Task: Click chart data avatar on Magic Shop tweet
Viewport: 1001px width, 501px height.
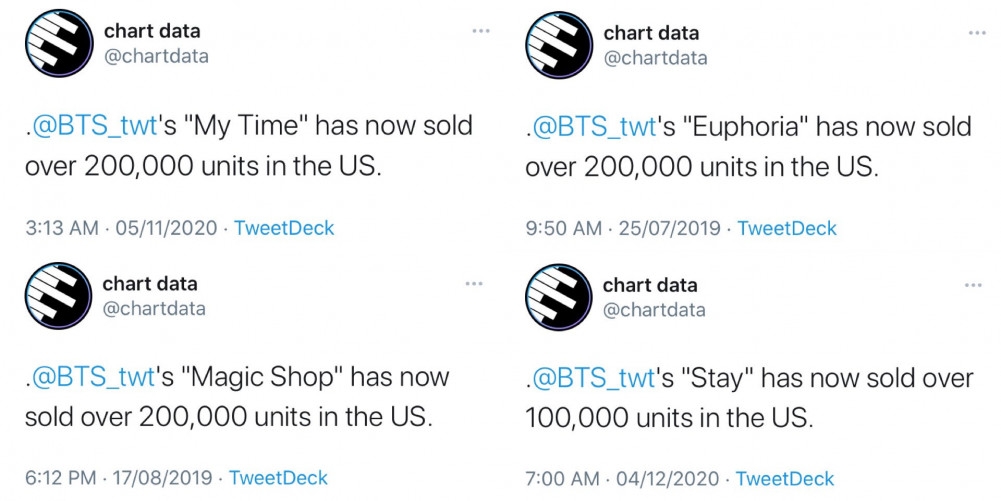Action: 58,295
